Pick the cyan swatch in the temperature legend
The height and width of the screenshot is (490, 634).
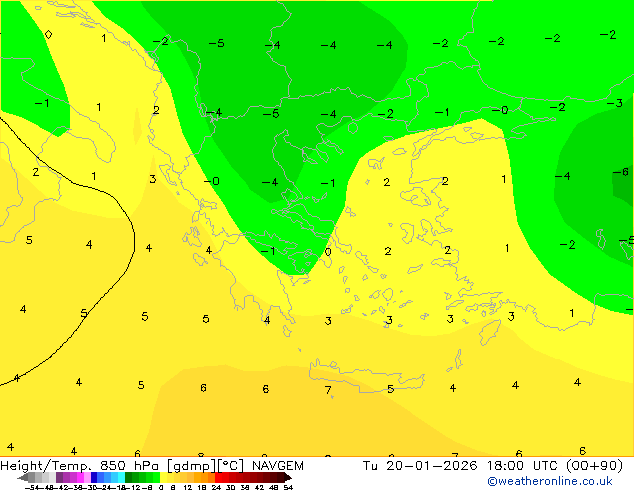[121, 477]
